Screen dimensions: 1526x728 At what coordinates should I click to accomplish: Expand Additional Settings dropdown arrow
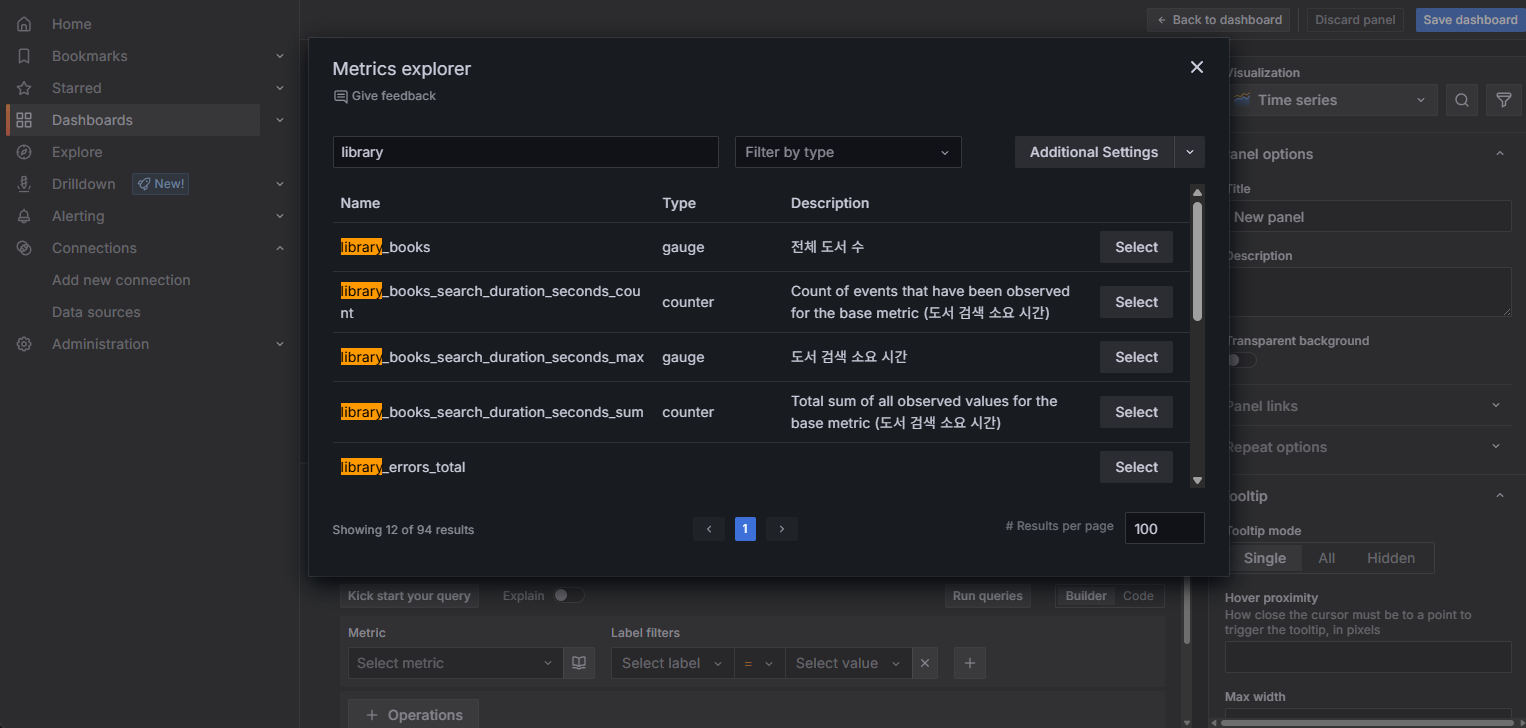point(1189,152)
